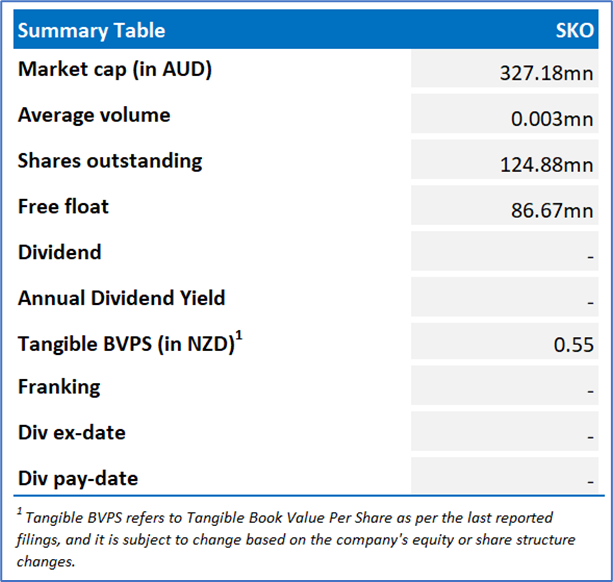Click the SKO ticker column header
Viewport: 613px width, 582px height.
coord(575,30)
